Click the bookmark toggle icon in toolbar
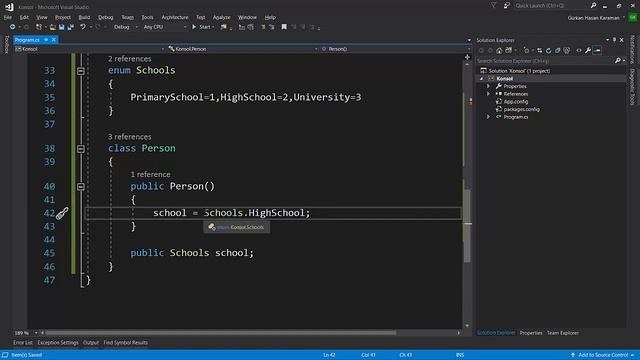The image size is (640, 360). tap(284, 27)
